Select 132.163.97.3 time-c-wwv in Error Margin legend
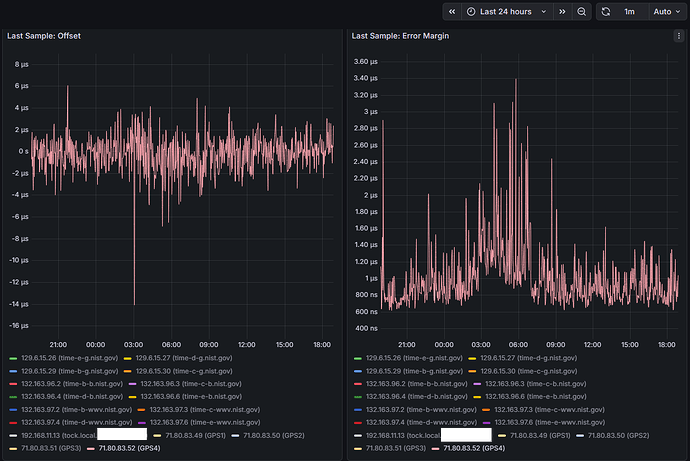Image resolution: width=690 pixels, height=461 pixels. [x=549, y=410]
